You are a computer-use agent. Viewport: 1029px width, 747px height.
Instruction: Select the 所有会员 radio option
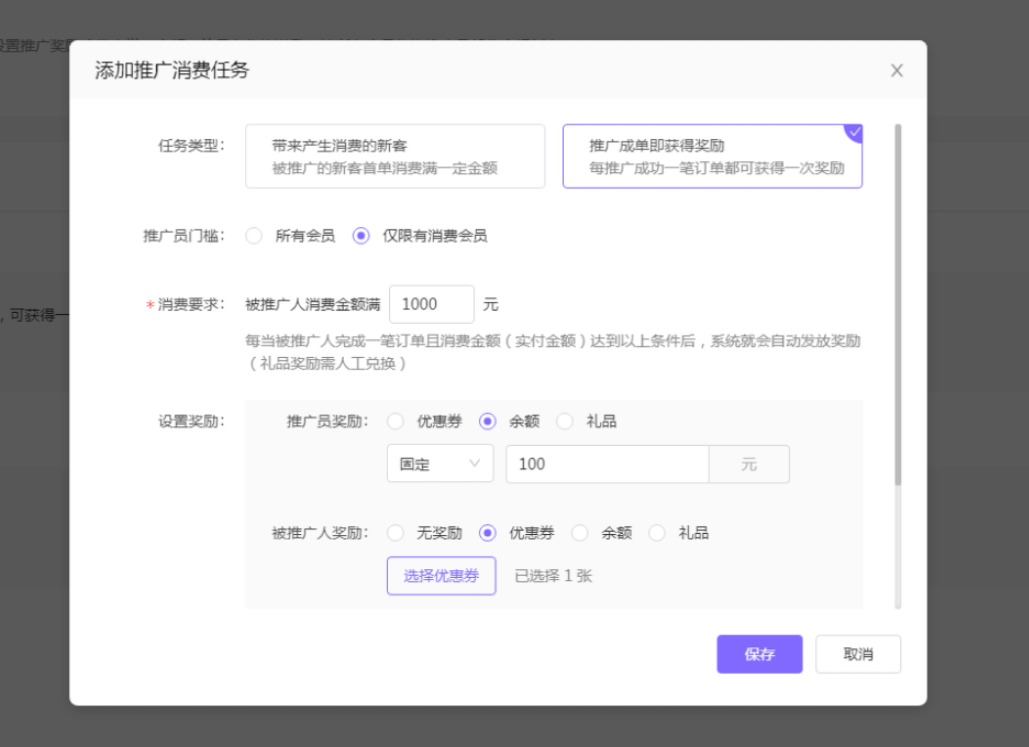(254, 236)
